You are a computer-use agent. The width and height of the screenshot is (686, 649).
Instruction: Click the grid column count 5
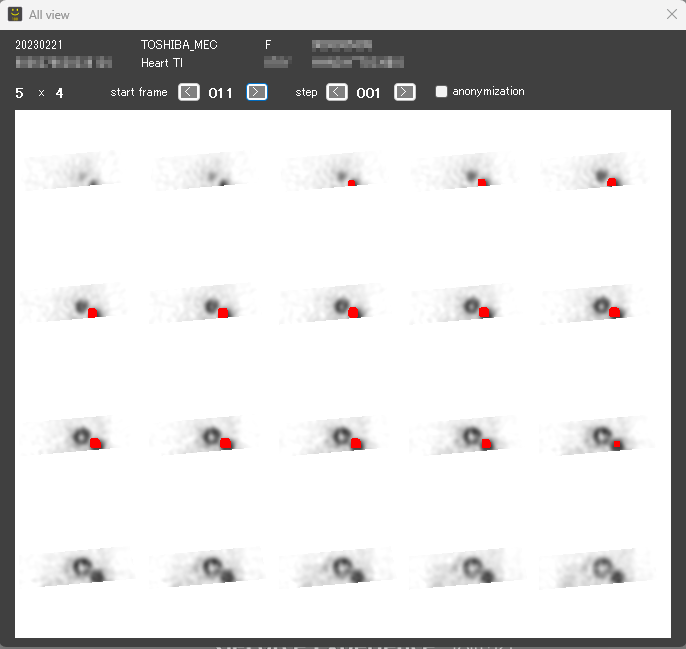pos(20,93)
